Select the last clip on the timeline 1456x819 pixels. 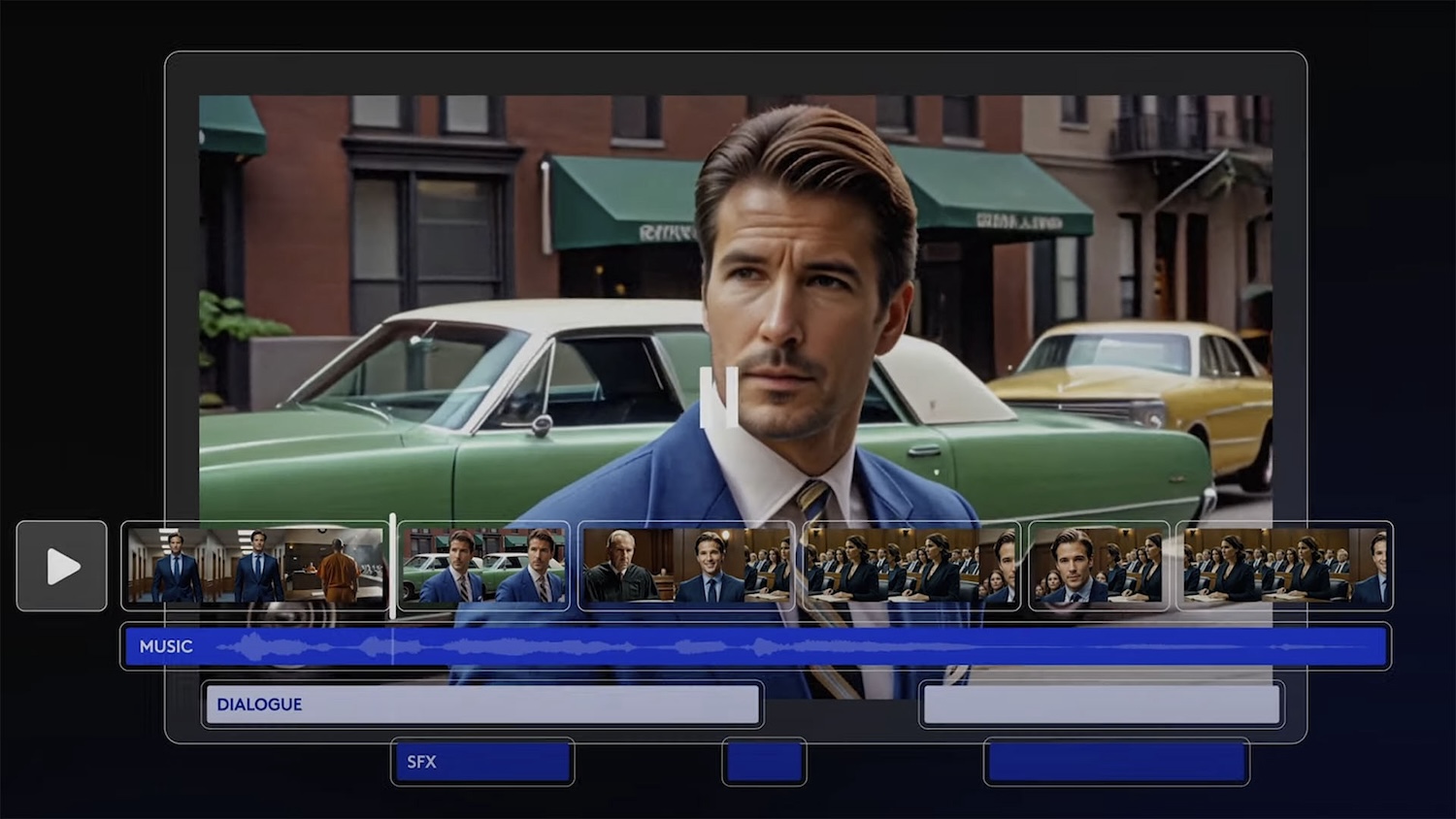pyautogui.click(x=1283, y=566)
